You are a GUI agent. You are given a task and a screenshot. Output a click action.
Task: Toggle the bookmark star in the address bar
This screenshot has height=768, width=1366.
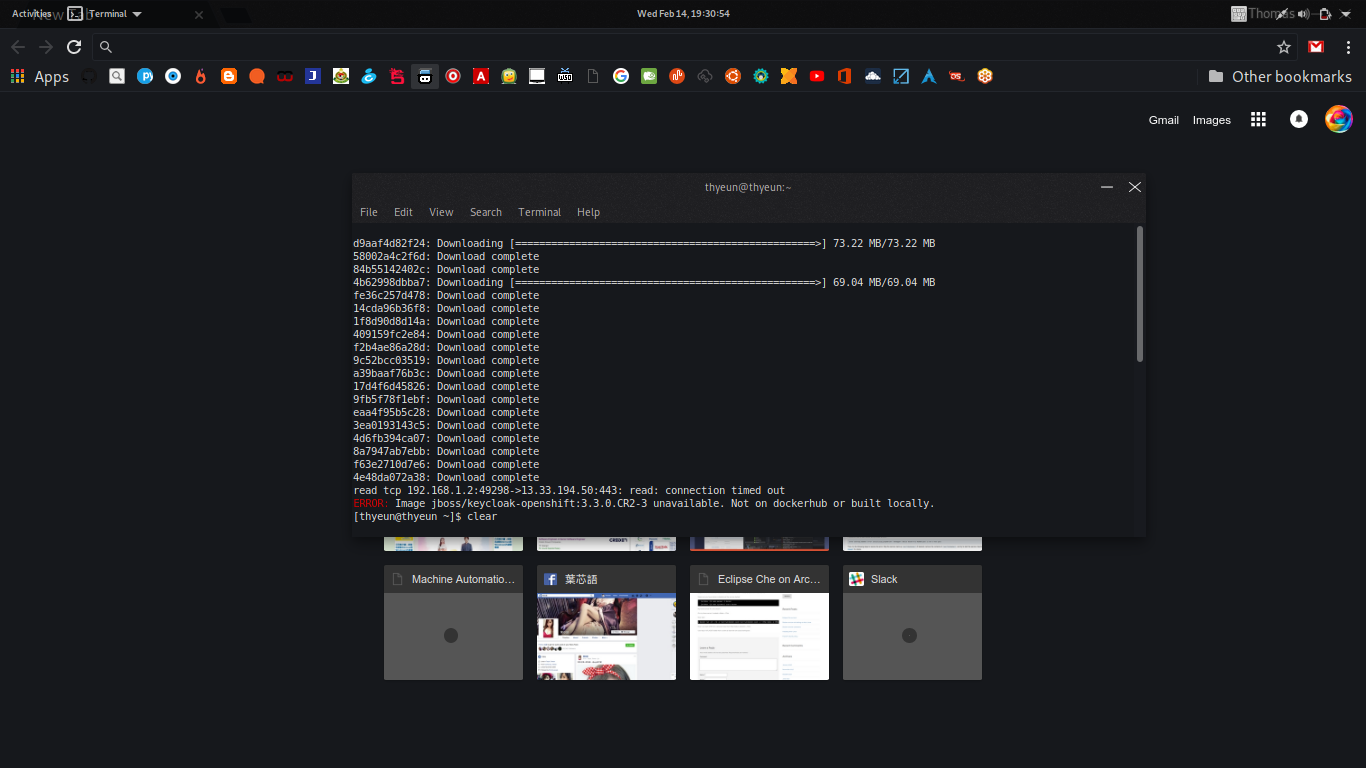pos(1284,46)
